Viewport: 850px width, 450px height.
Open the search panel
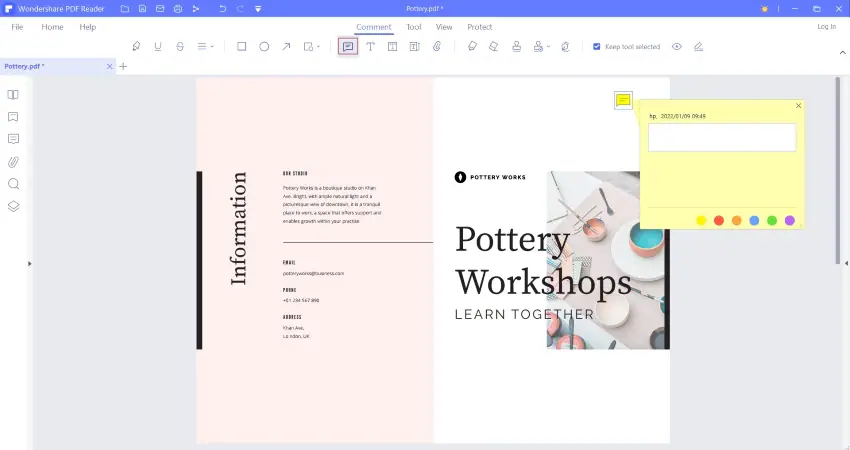click(13, 184)
